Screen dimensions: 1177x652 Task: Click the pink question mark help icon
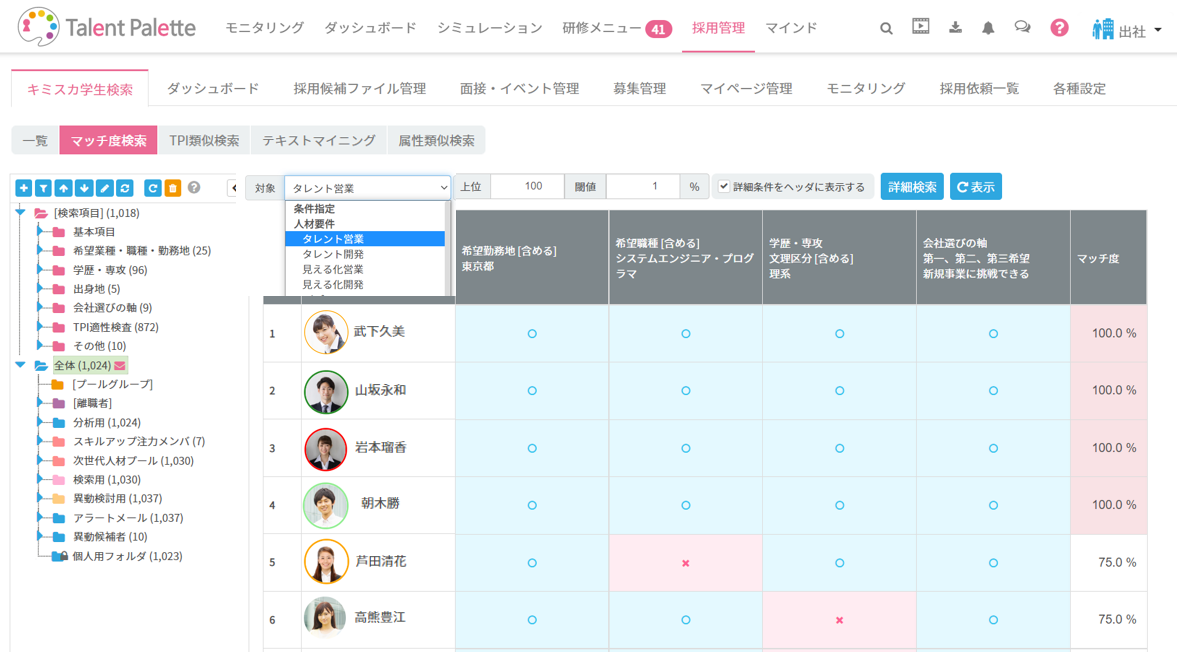pos(1059,28)
